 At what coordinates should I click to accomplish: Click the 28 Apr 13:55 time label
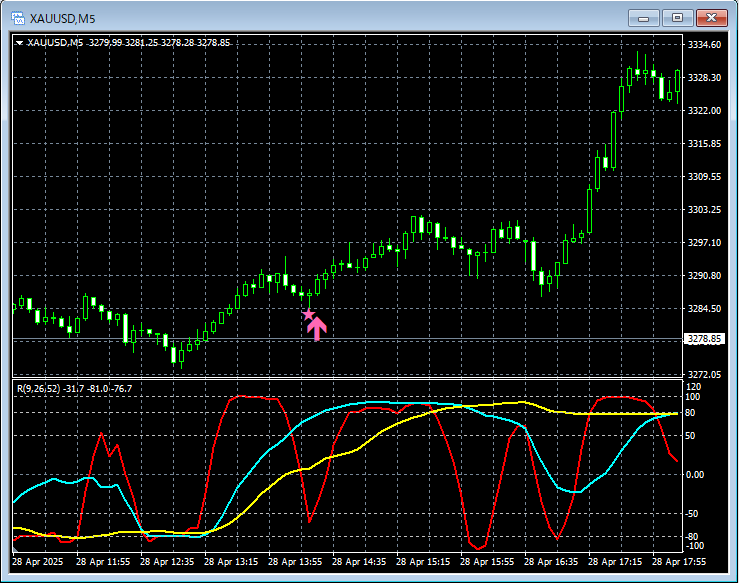click(295, 563)
